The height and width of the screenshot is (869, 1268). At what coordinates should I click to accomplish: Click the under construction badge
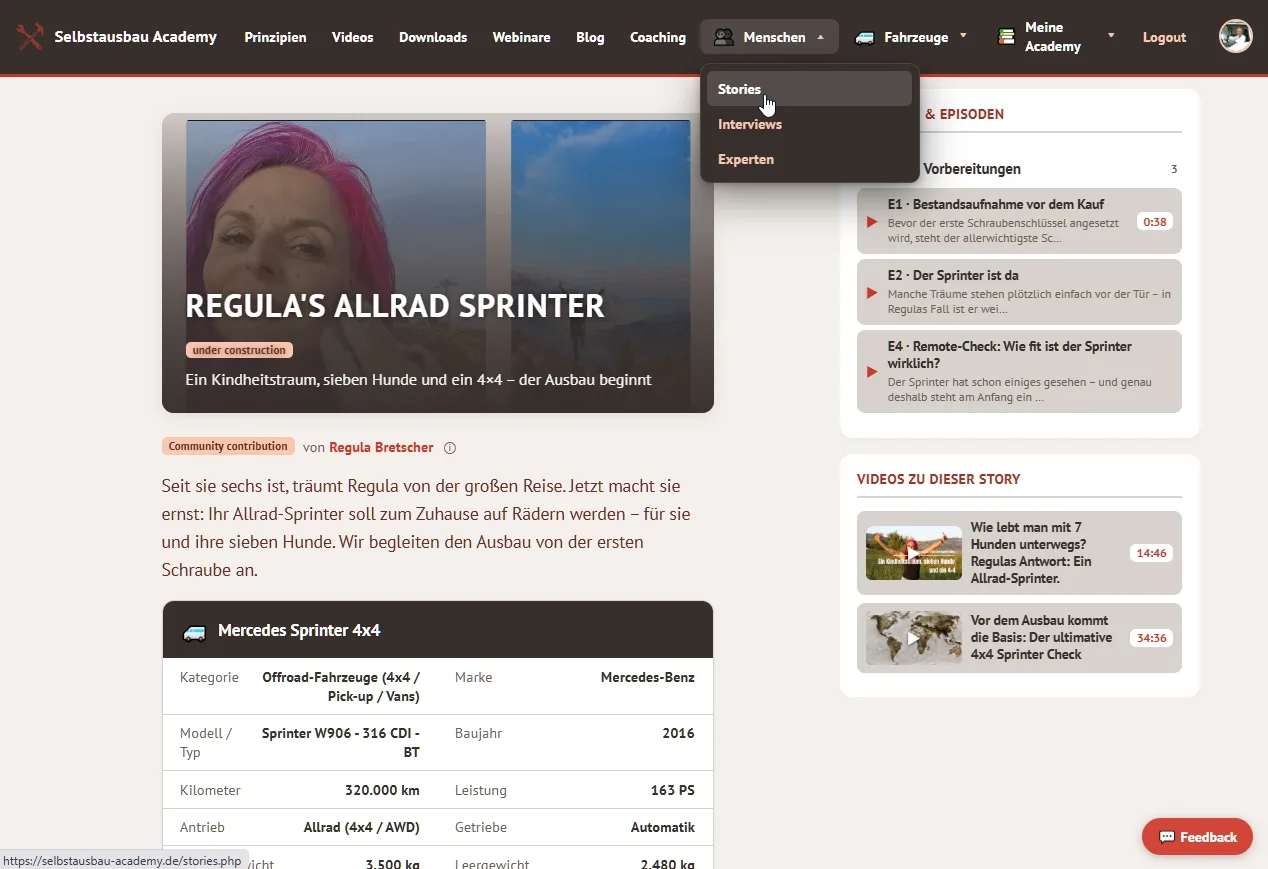239,350
